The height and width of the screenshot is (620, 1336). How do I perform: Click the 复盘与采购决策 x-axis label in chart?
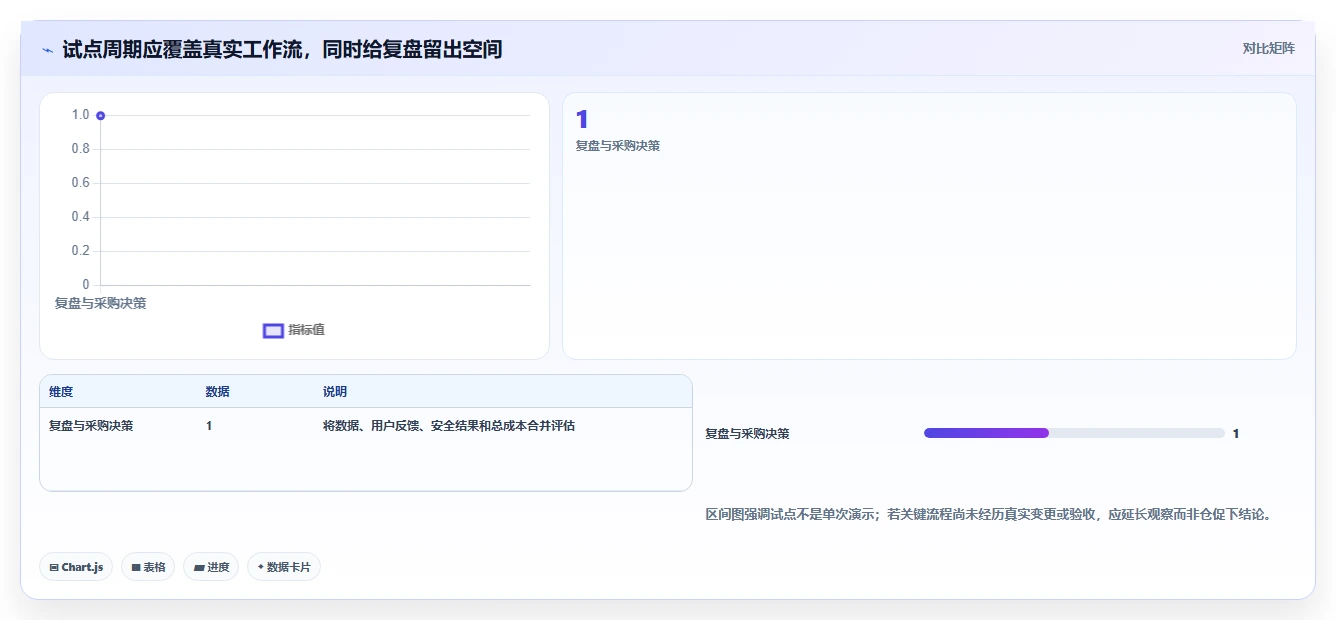tap(100, 303)
